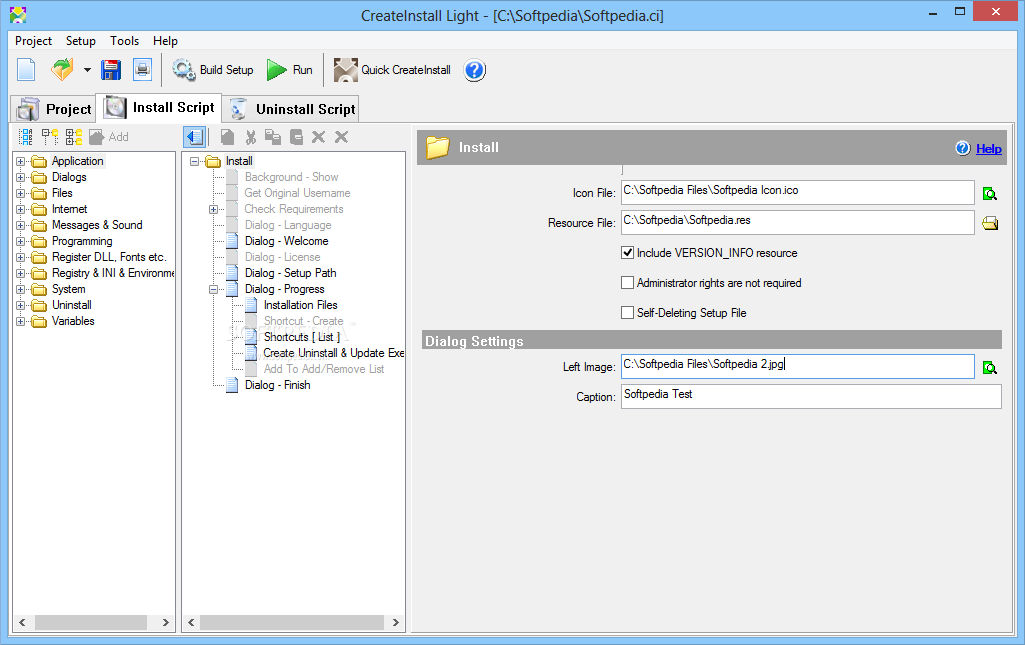
Task: Open the Project menu
Action: (x=33, y=41)
